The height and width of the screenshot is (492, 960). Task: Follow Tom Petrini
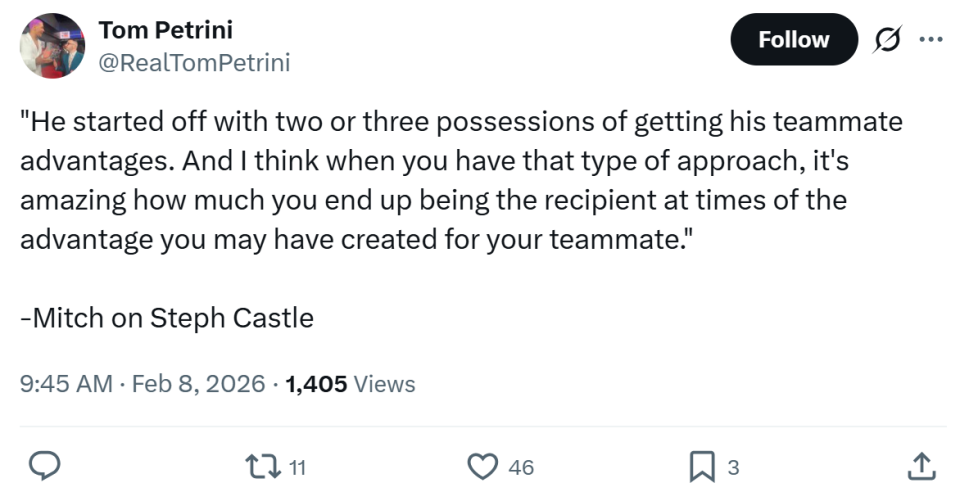pyautogui.click(x=793, y=40)
